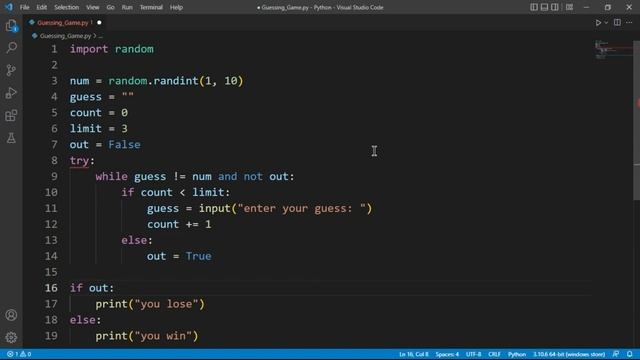The height and width of the screenshot is (360, 640).
Task: Click the 'True' value on line 14
Action: tap(199, 256)
